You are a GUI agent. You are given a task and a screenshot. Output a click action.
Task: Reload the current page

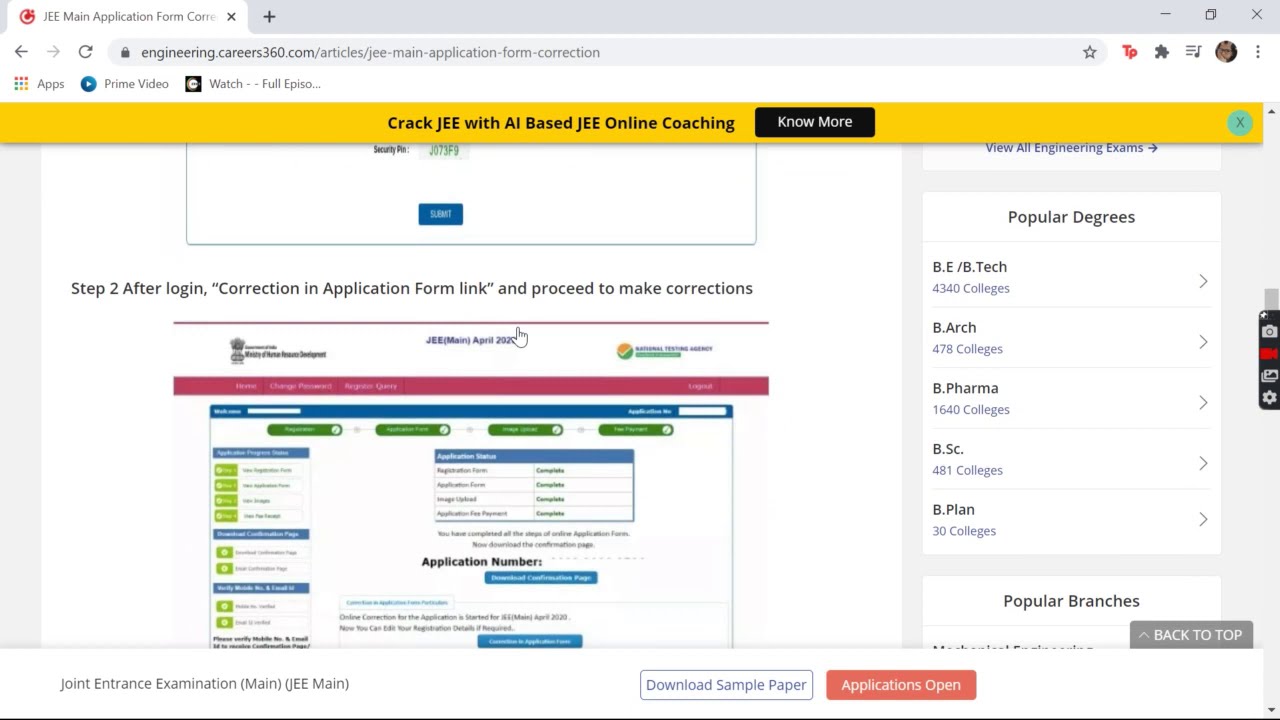click(x=85, y=52)
